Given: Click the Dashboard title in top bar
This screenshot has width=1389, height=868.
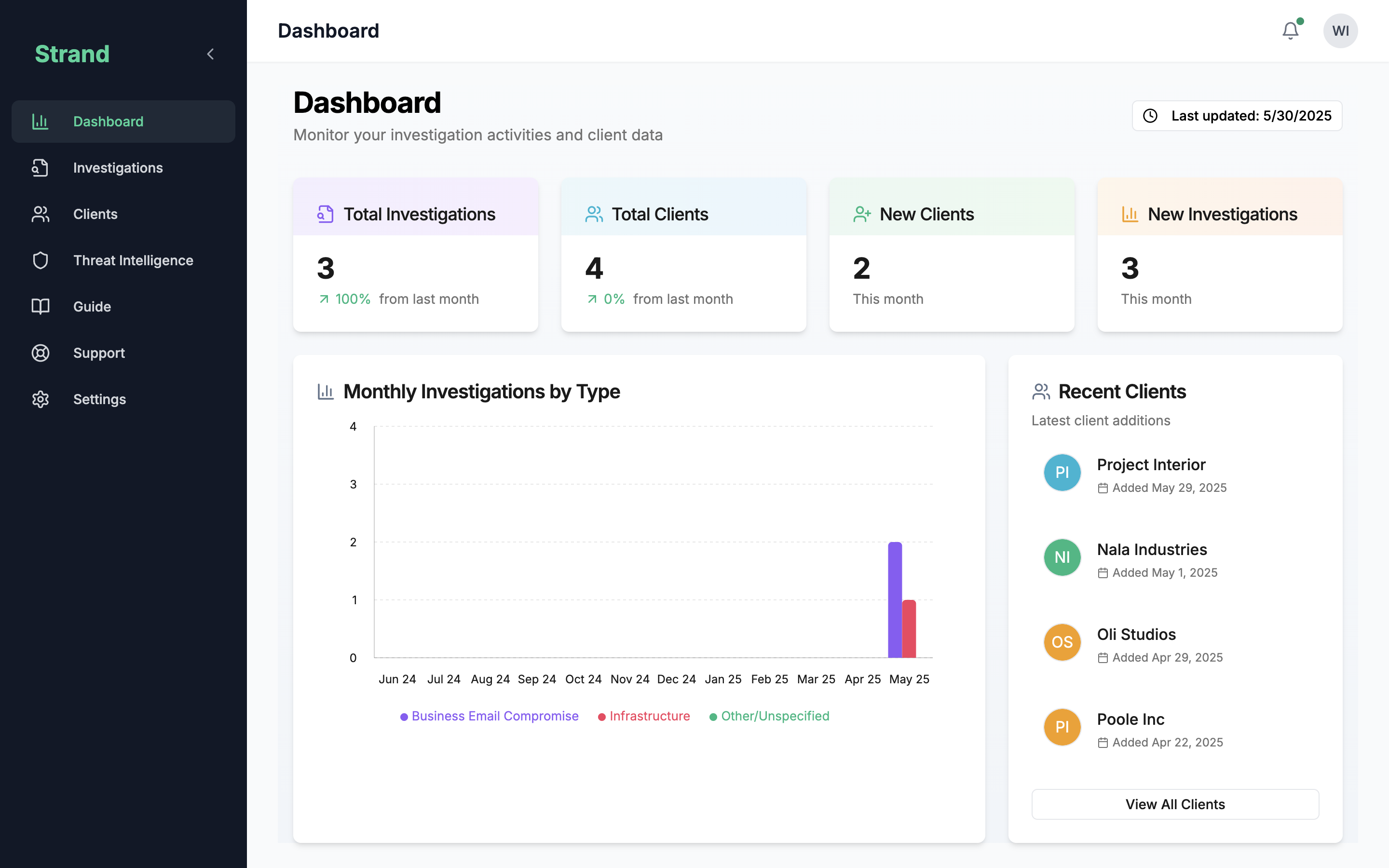Looking at the screenshot, I should (x=328, y=30).
